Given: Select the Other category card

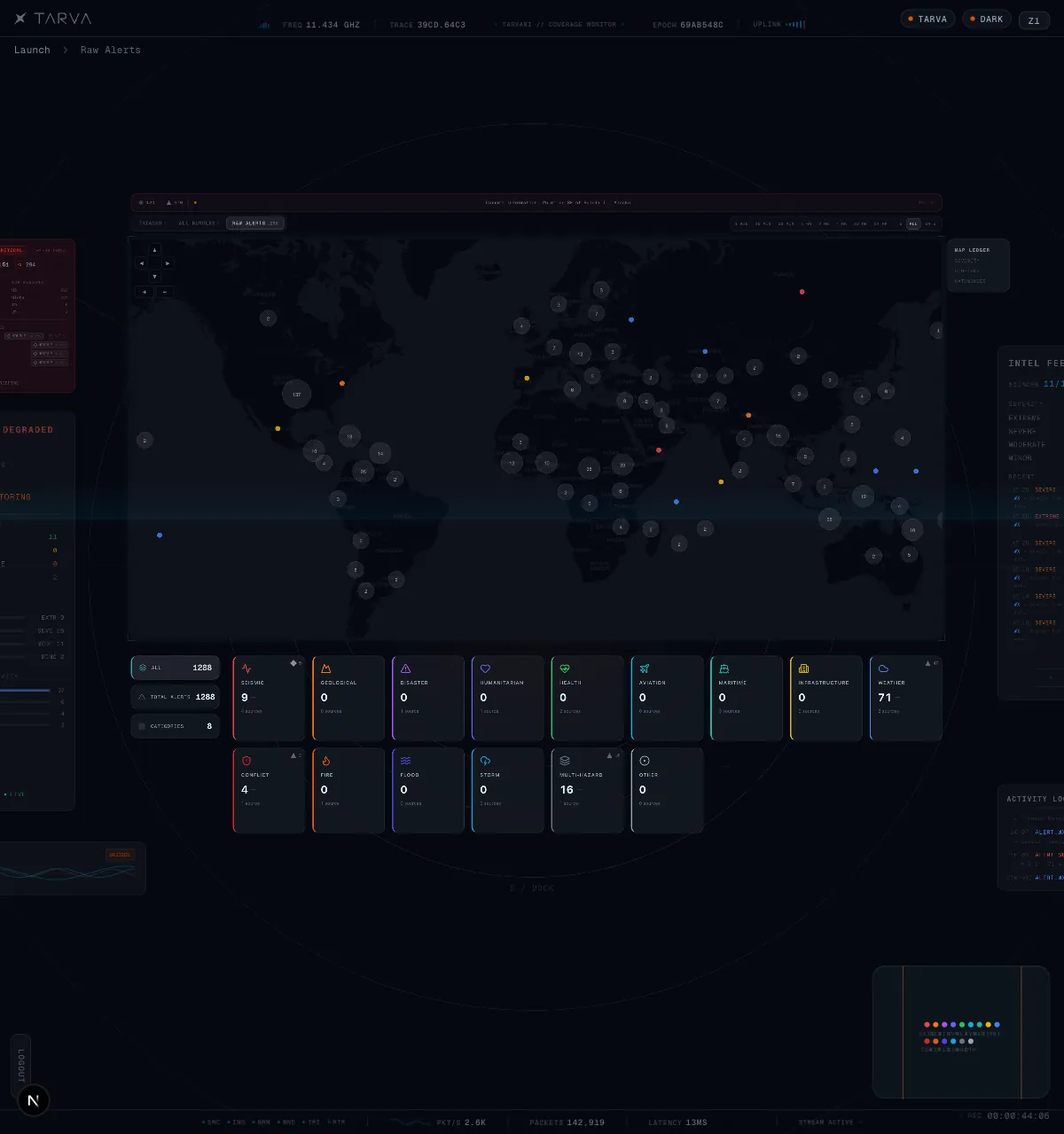Looking at the screenshot, I should coord(667,791).
